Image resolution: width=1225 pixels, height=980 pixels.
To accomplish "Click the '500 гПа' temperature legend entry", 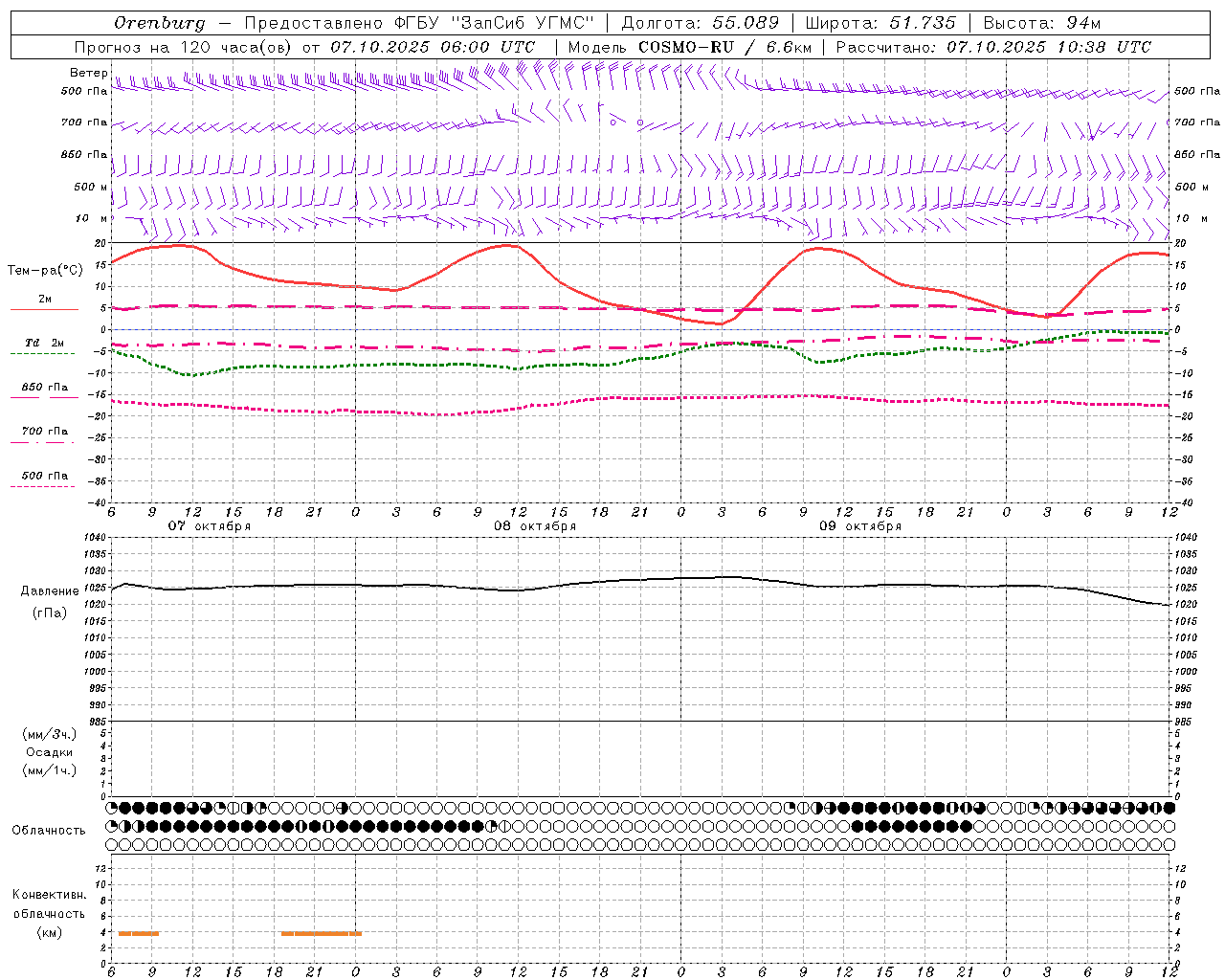I will click(x=45, y=476).
